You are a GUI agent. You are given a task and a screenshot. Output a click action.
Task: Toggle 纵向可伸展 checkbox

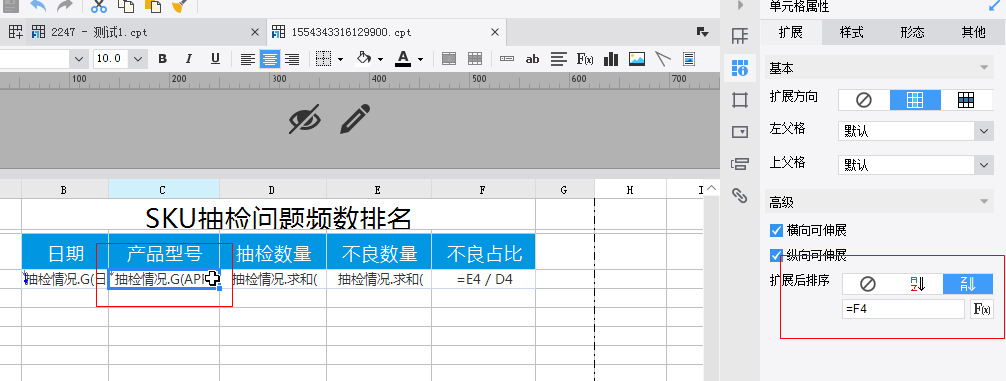pos(776,255)
